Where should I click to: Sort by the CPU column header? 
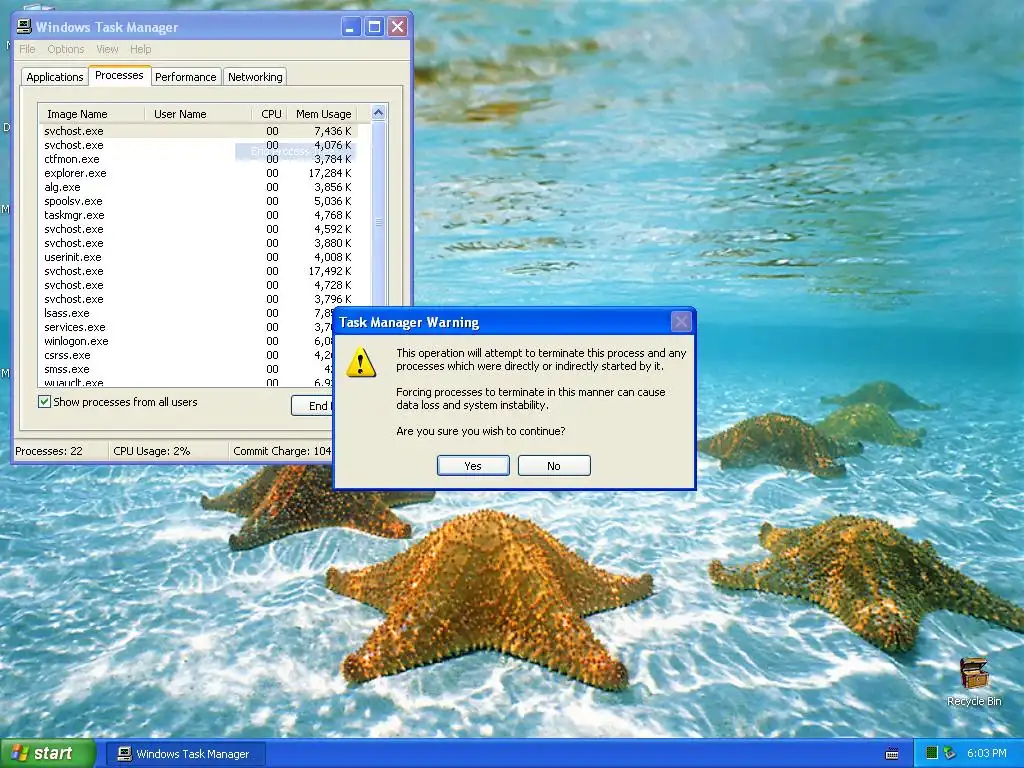click(x=270, y=114)
